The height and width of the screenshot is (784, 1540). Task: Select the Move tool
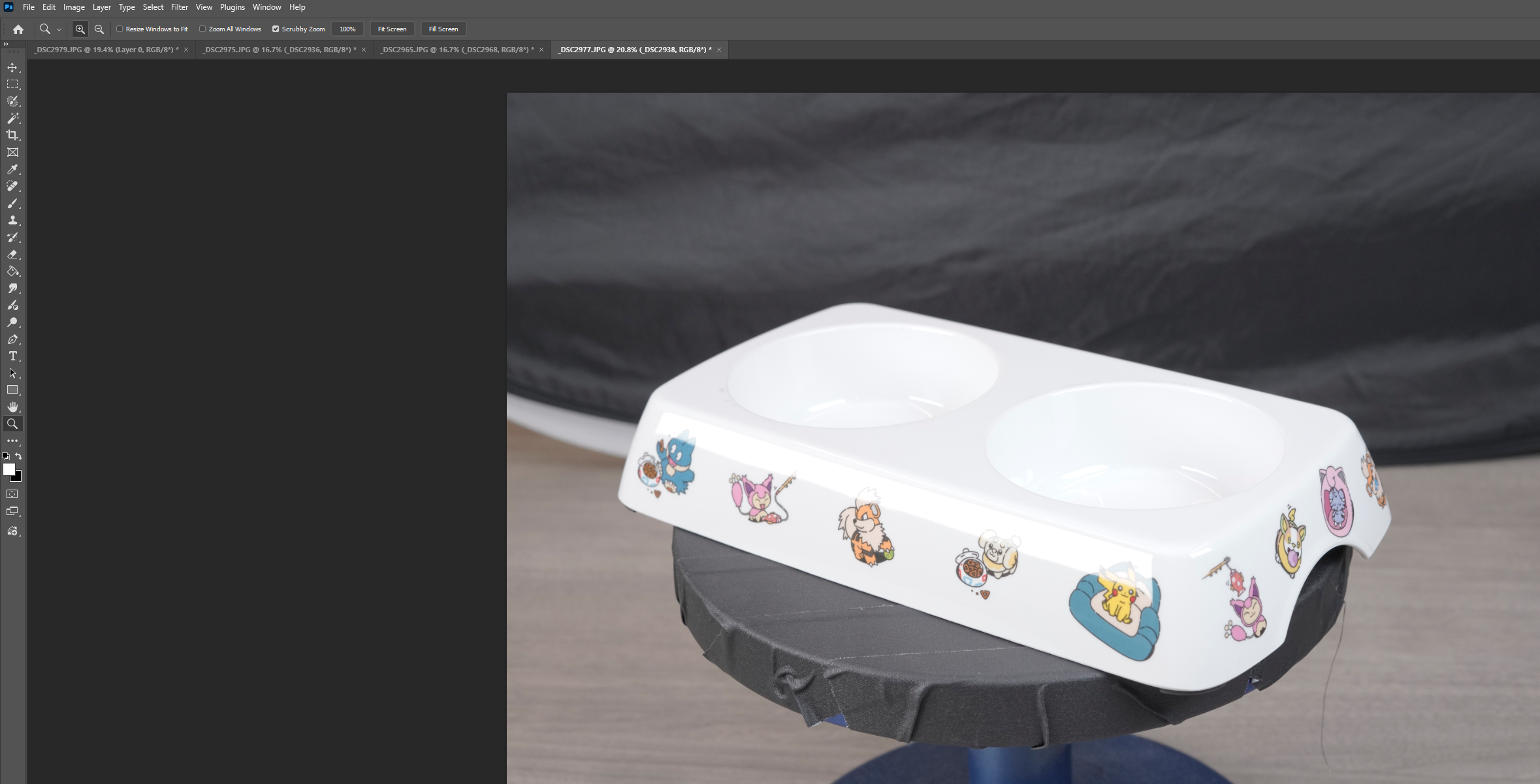coord(12,67)
